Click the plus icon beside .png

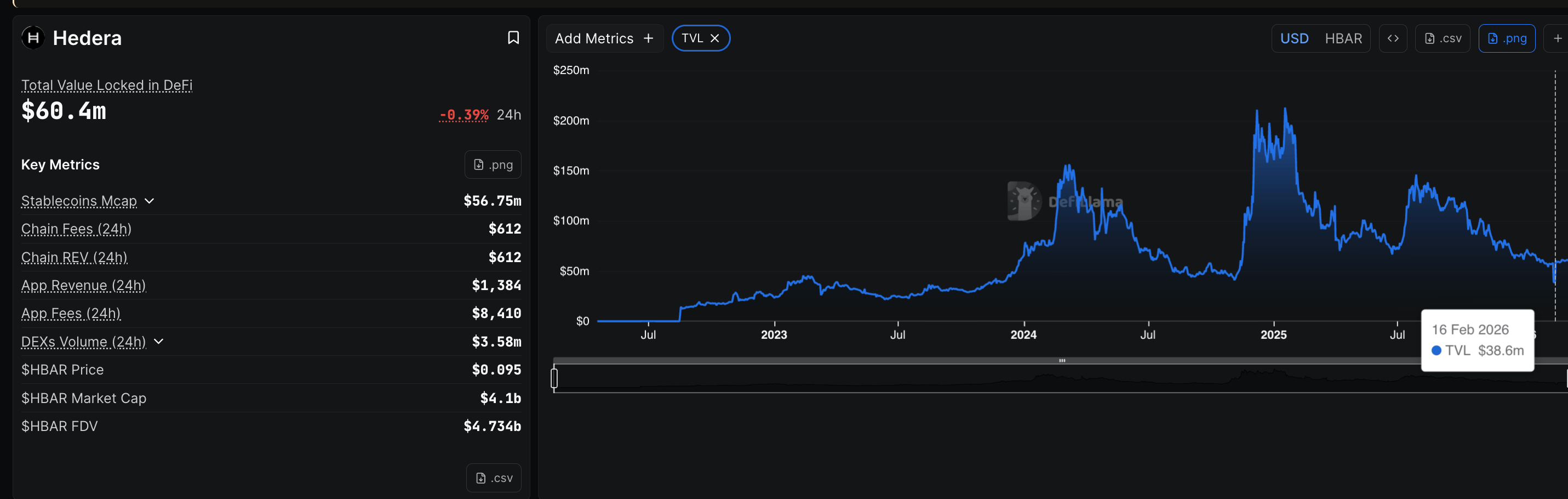click(x=1557, y=38)
